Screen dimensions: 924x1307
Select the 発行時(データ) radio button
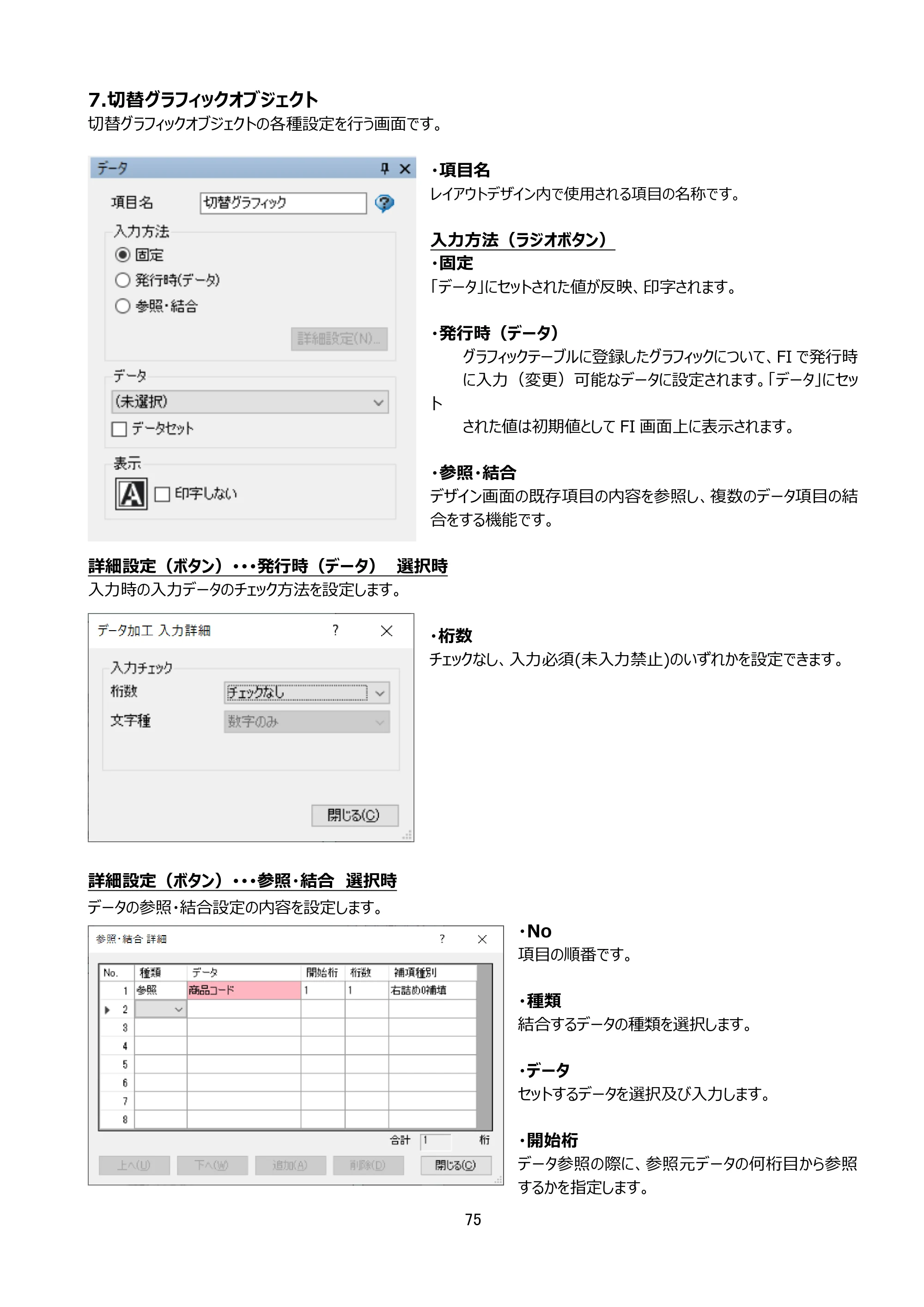click(x=122, y=280)
